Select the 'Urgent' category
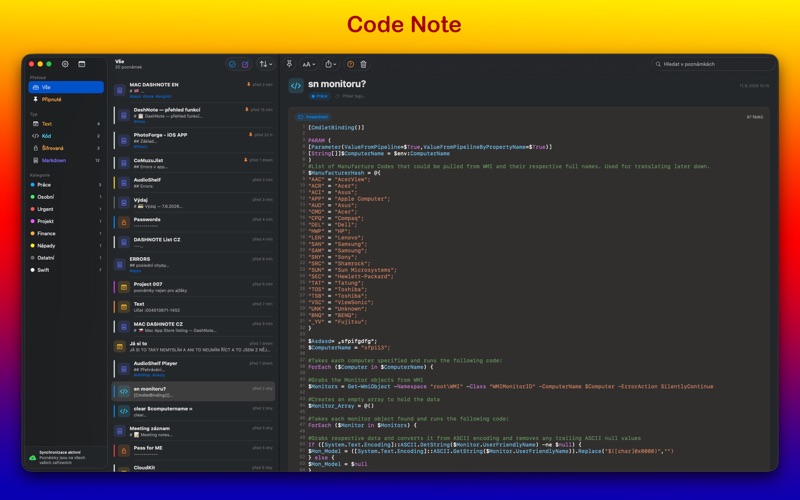 [x=66, y=209]
